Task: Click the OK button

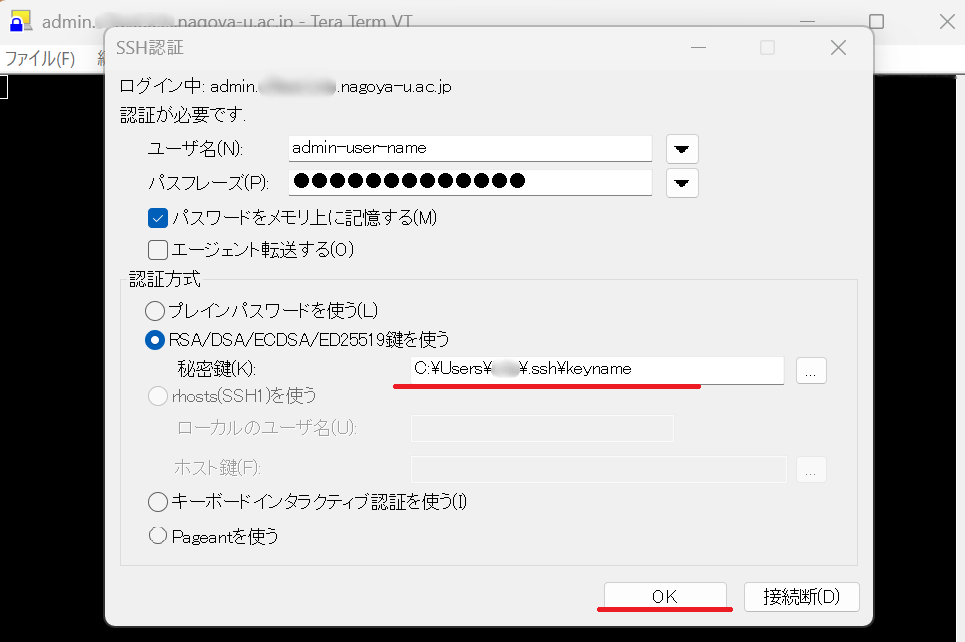Action: [665, 596]
